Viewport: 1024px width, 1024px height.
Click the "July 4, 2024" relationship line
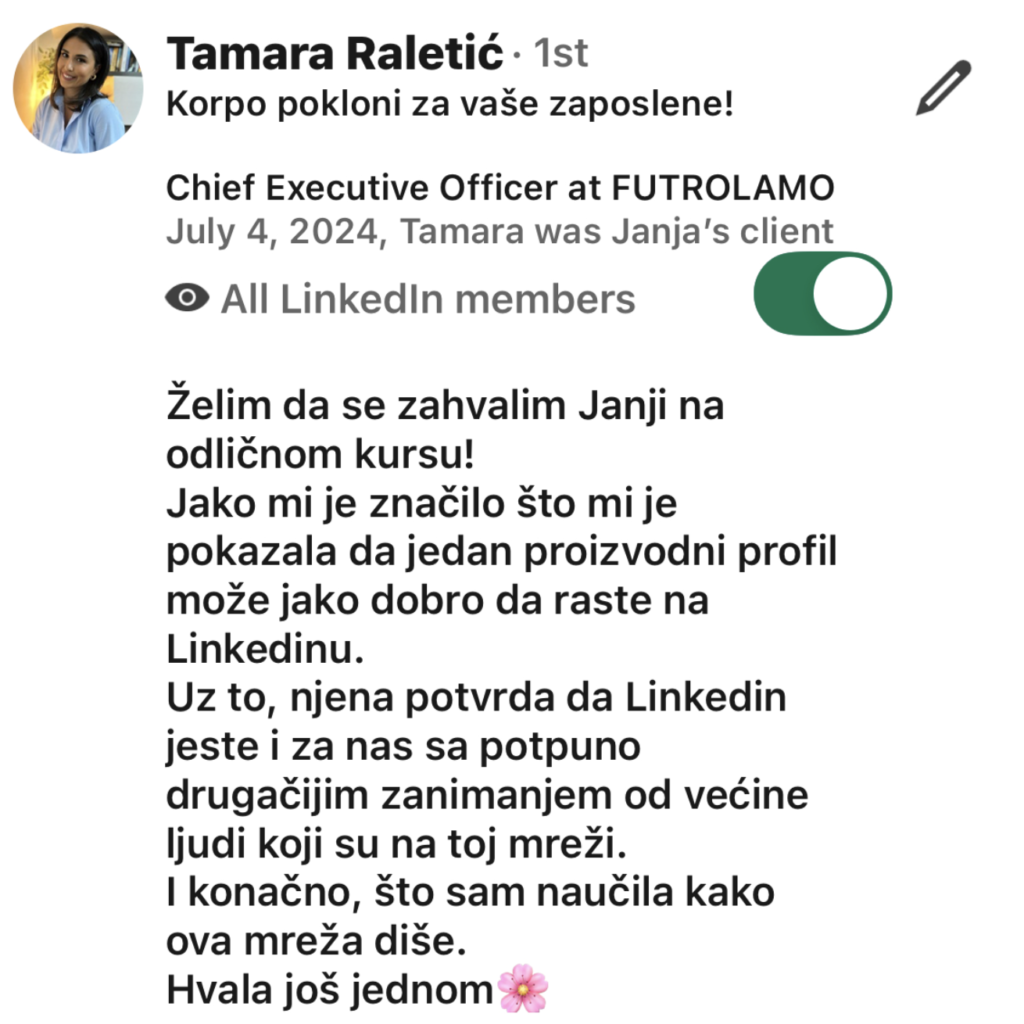click(500, 231)
